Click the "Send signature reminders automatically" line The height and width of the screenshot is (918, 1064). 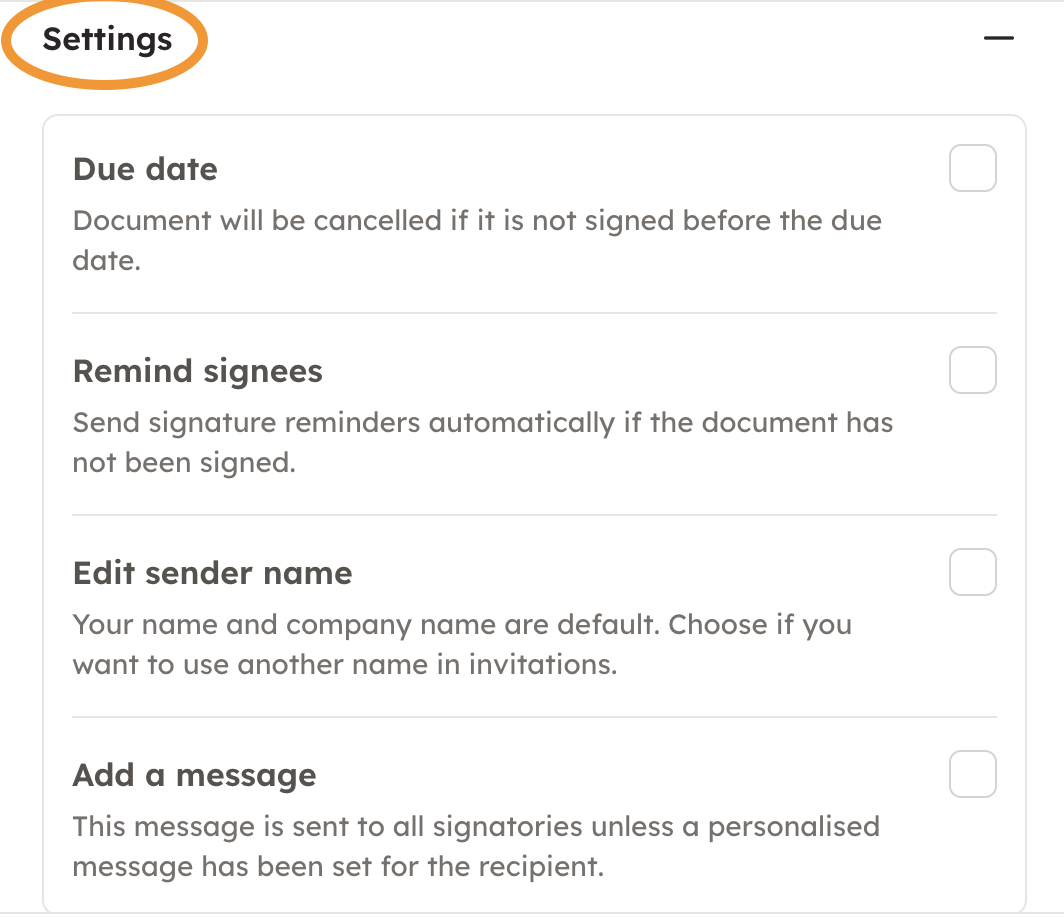pos(482,422)
